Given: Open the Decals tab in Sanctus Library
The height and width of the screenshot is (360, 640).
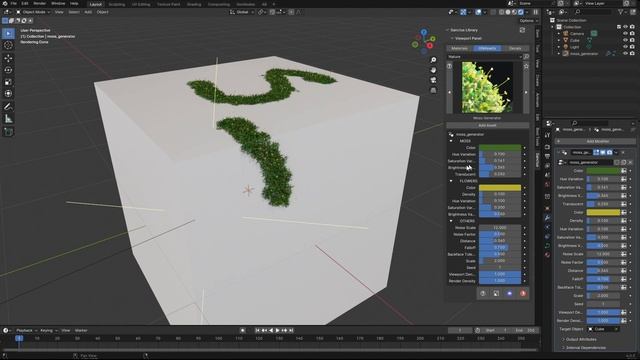Looking at the screenshot, I should tap(515, 48).
